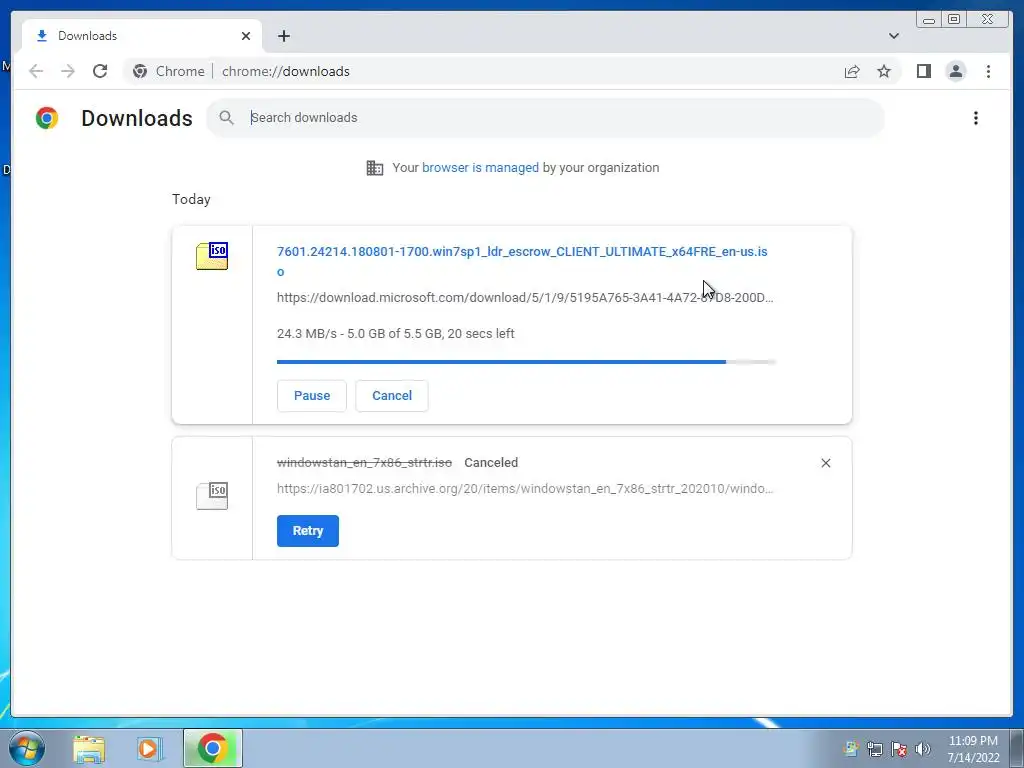
Task: Bookmark this tab with the star icon
Action: click(884, 71)
